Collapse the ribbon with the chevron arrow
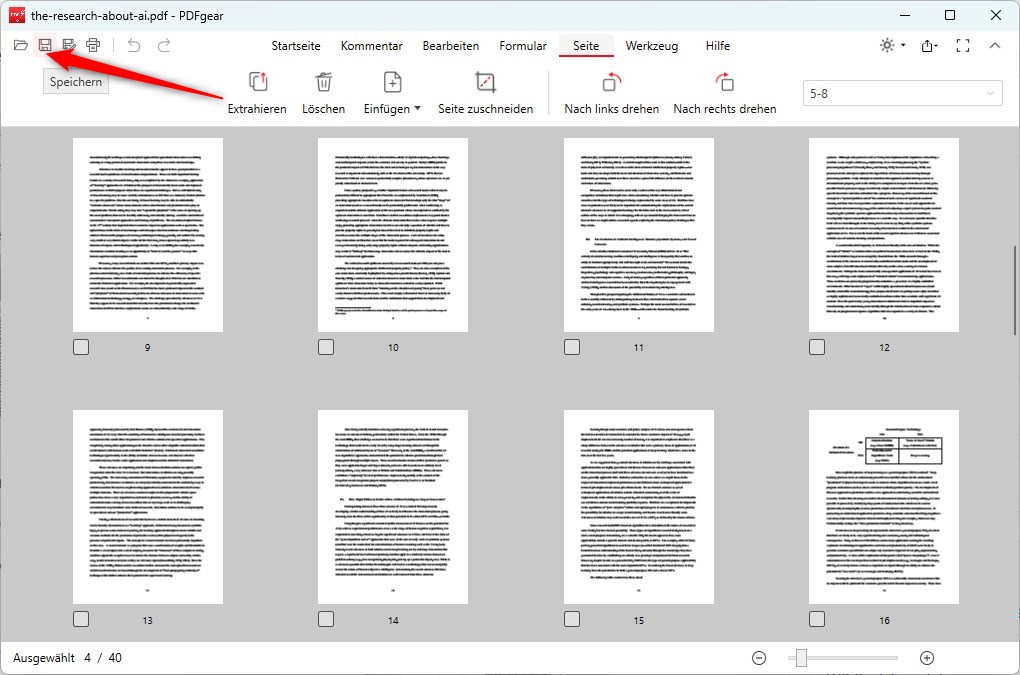Screen dimensions: 1020x675 pos(995,45)
